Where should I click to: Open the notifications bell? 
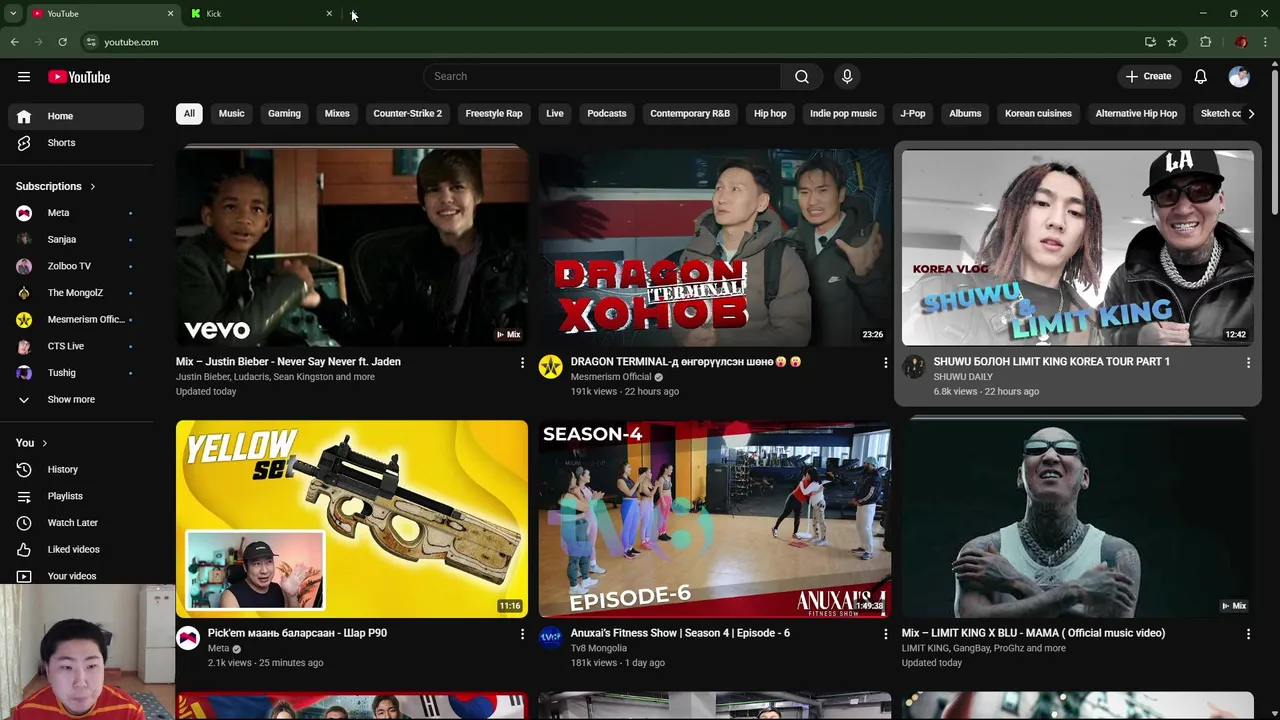[1201, 77]
